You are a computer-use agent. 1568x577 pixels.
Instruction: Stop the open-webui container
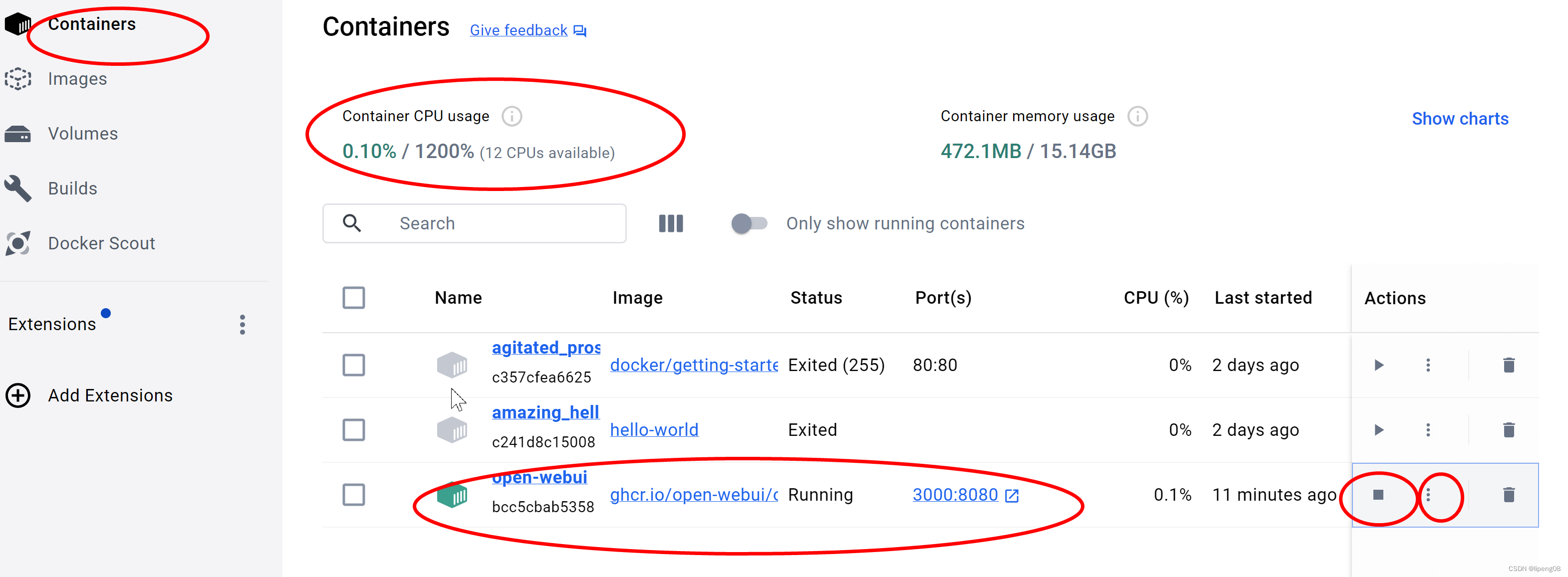[1379, 495]
